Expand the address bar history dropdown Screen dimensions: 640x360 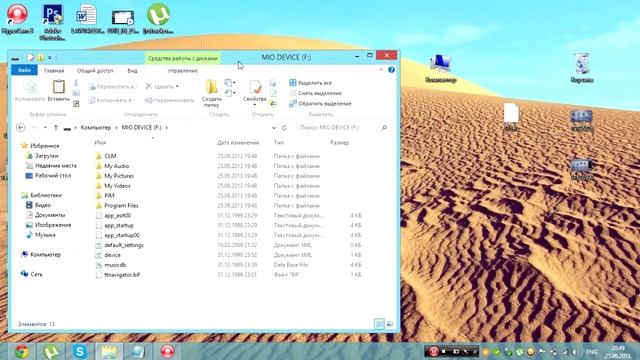coord(274,128)
